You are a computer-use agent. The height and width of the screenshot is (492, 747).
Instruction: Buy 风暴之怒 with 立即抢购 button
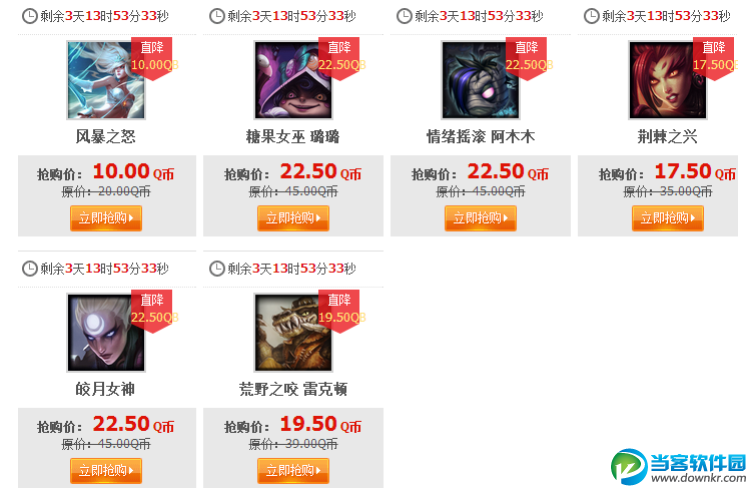pyautogui.click(x=106, y=218)
